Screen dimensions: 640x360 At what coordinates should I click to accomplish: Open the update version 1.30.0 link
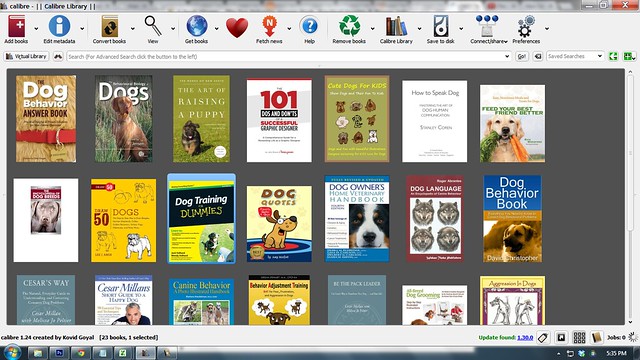point(525,338)
